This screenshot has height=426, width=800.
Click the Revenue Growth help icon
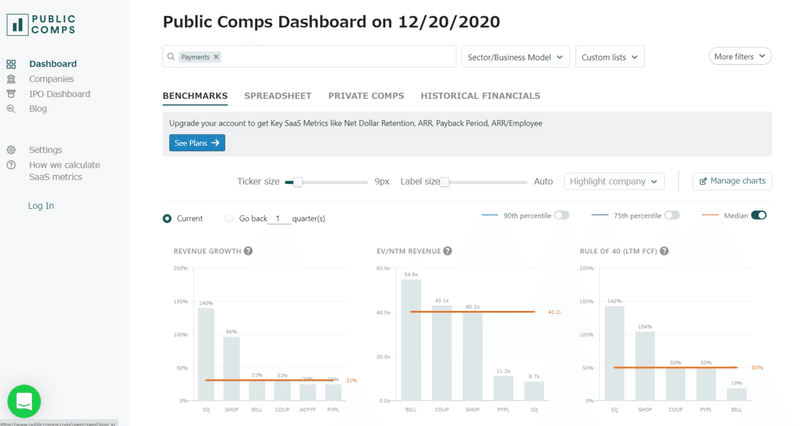[248, 251]
